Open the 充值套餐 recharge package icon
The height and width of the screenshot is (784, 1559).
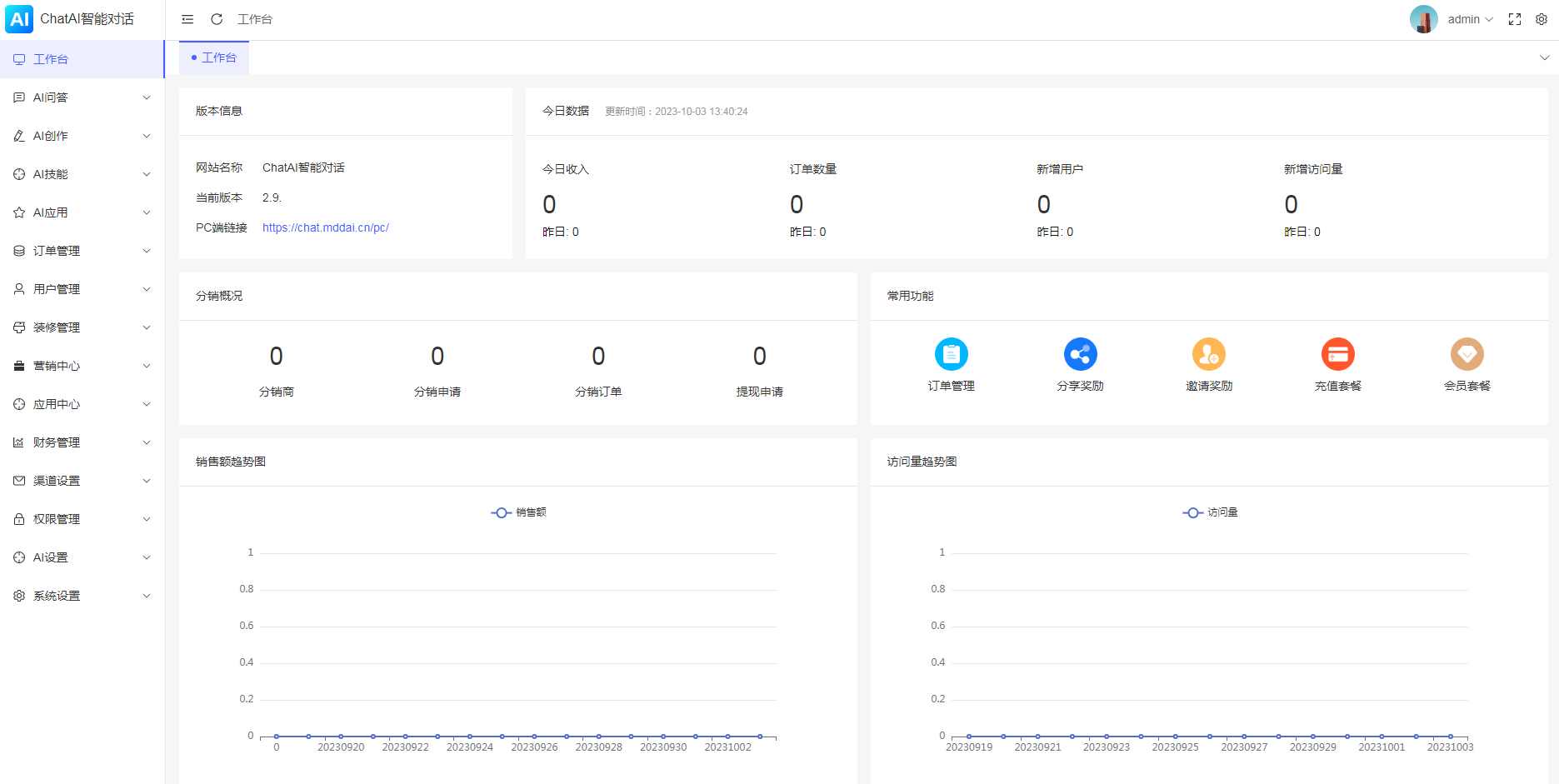coord(1337,353)
